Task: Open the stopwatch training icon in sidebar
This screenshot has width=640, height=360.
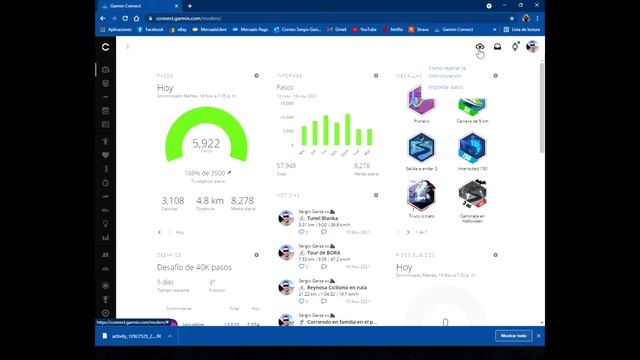Action: tap(105, 183)
